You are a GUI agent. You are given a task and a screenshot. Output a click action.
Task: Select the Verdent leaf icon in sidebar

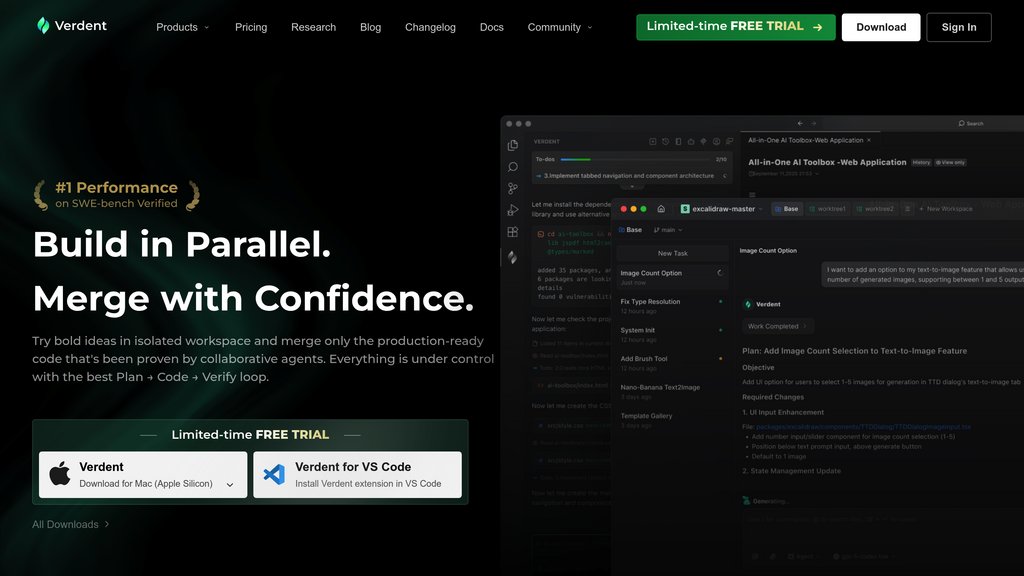(x=513, y=257)
